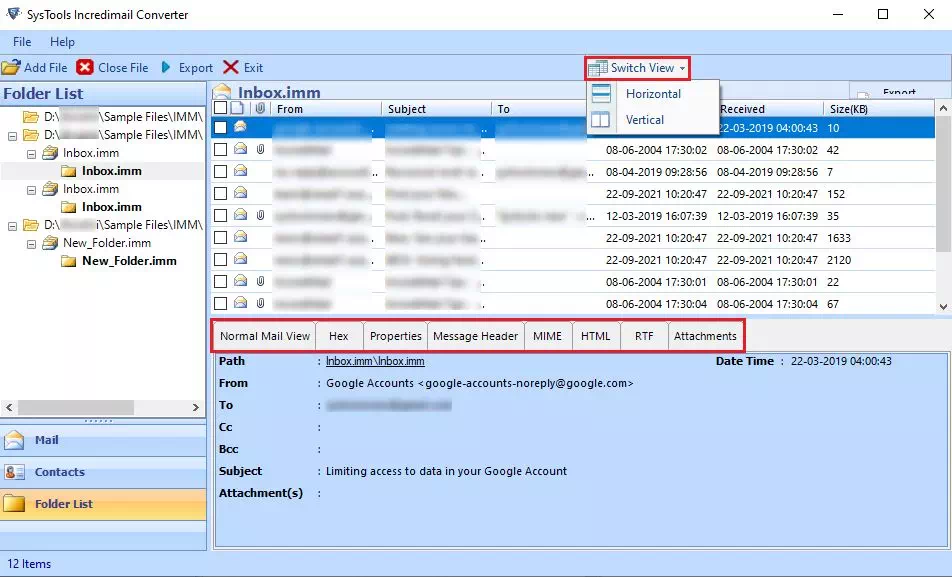Check the box for the 10 KB email
The image size is (952, 577).
(220, 128)
